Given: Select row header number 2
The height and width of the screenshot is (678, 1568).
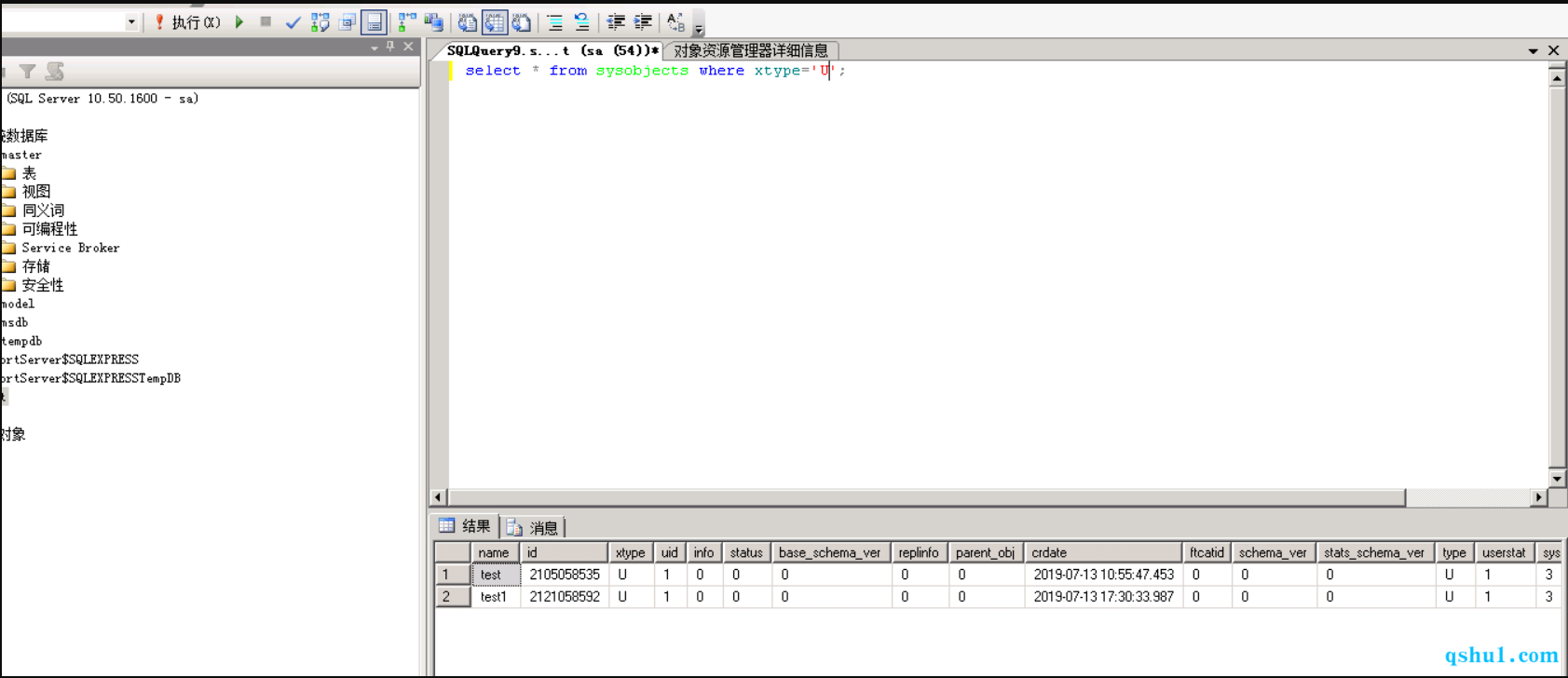Looking at the screenshot, I should point(452,596).
